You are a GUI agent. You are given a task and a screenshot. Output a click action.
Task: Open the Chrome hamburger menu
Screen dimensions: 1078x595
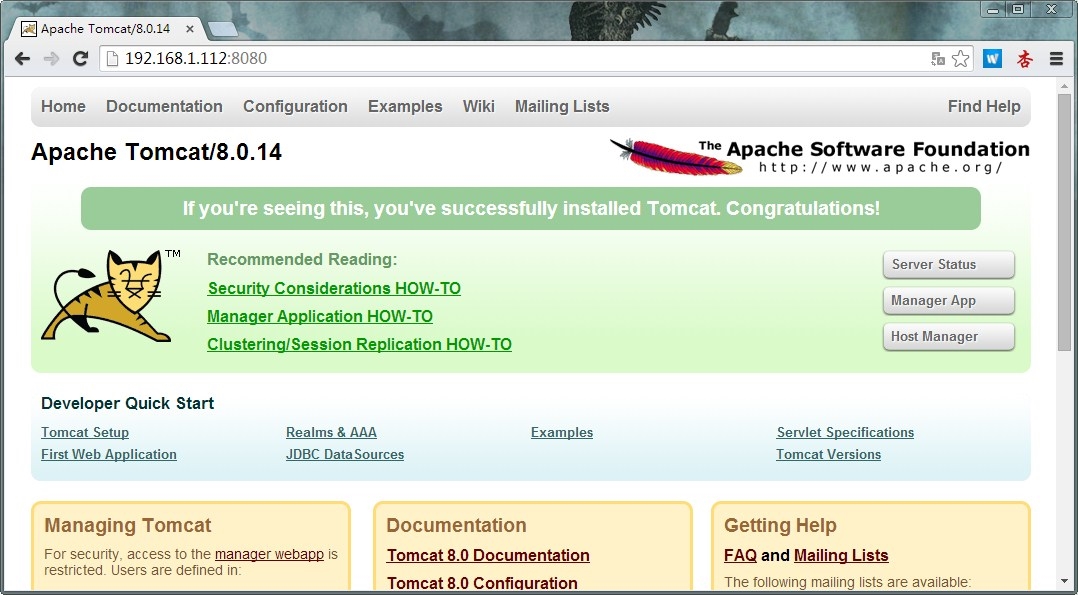(1057, 59)
